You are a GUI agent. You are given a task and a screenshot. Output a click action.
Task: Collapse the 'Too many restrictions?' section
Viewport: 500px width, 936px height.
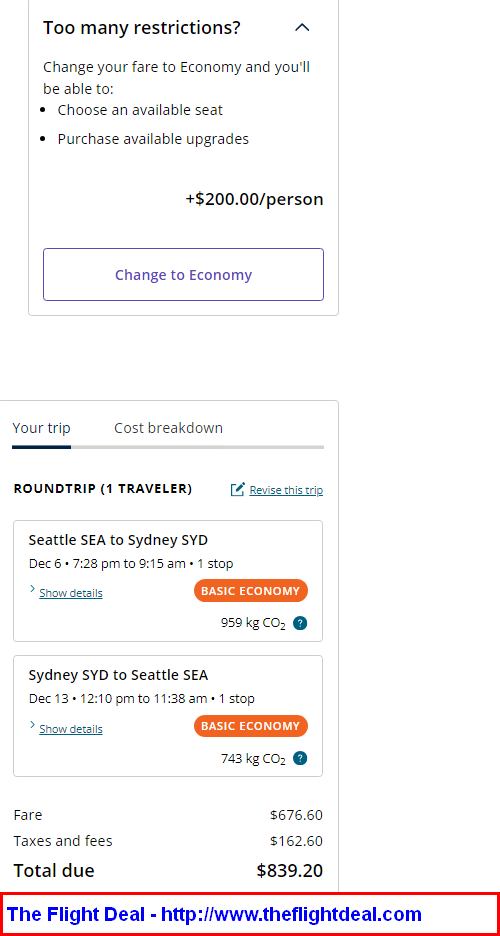(x=303, y=27)
